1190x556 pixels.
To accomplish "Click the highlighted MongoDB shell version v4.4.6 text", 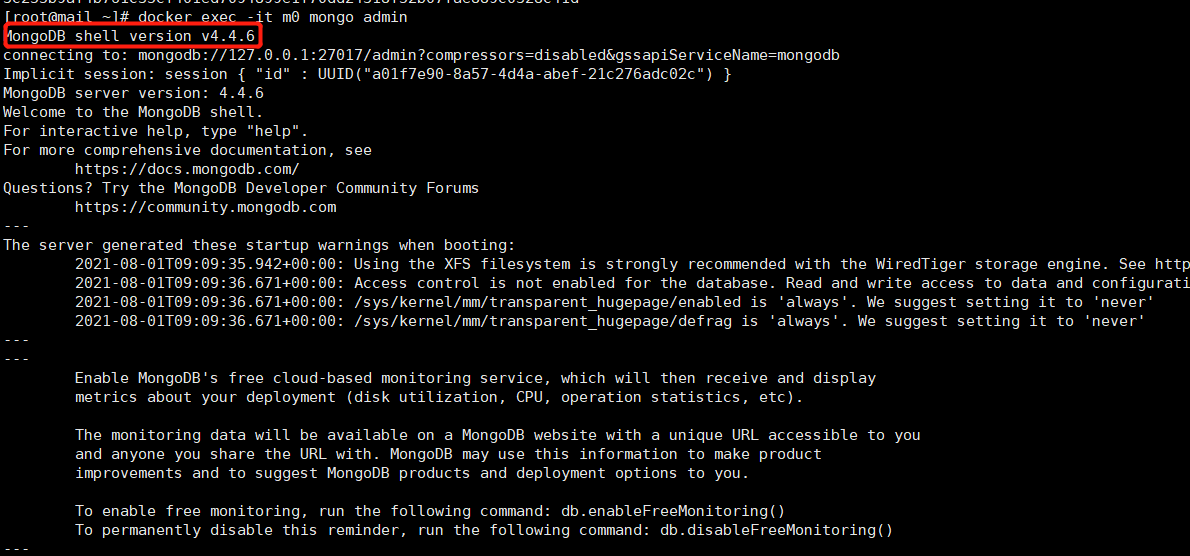I will (x=130, y=36).
